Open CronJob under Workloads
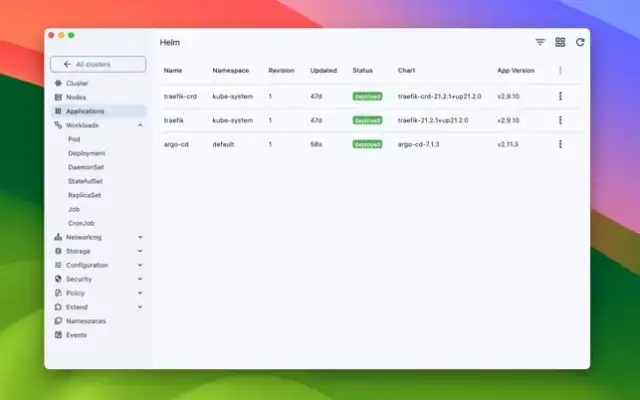 81,223
